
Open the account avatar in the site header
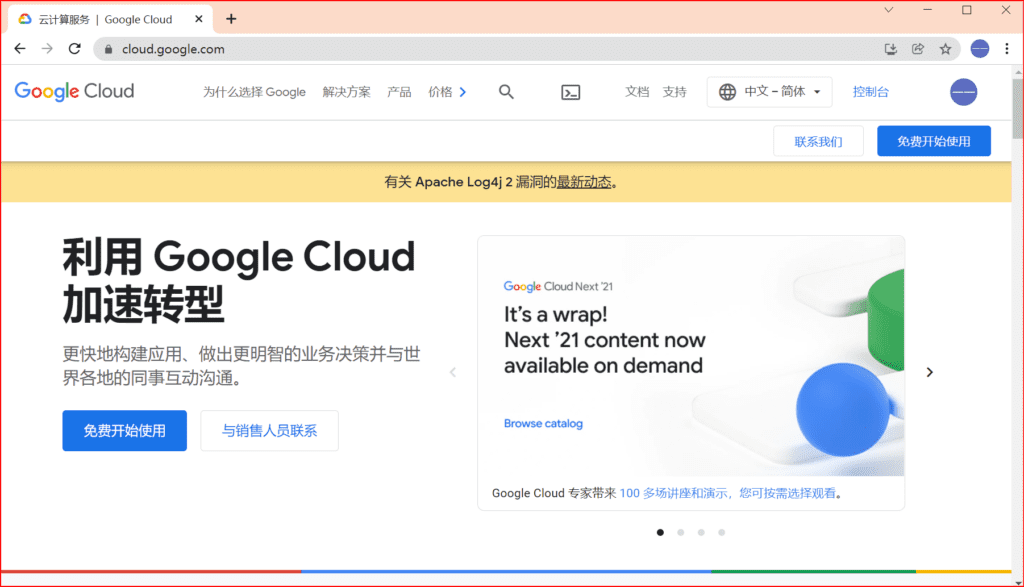click(963, 91)
